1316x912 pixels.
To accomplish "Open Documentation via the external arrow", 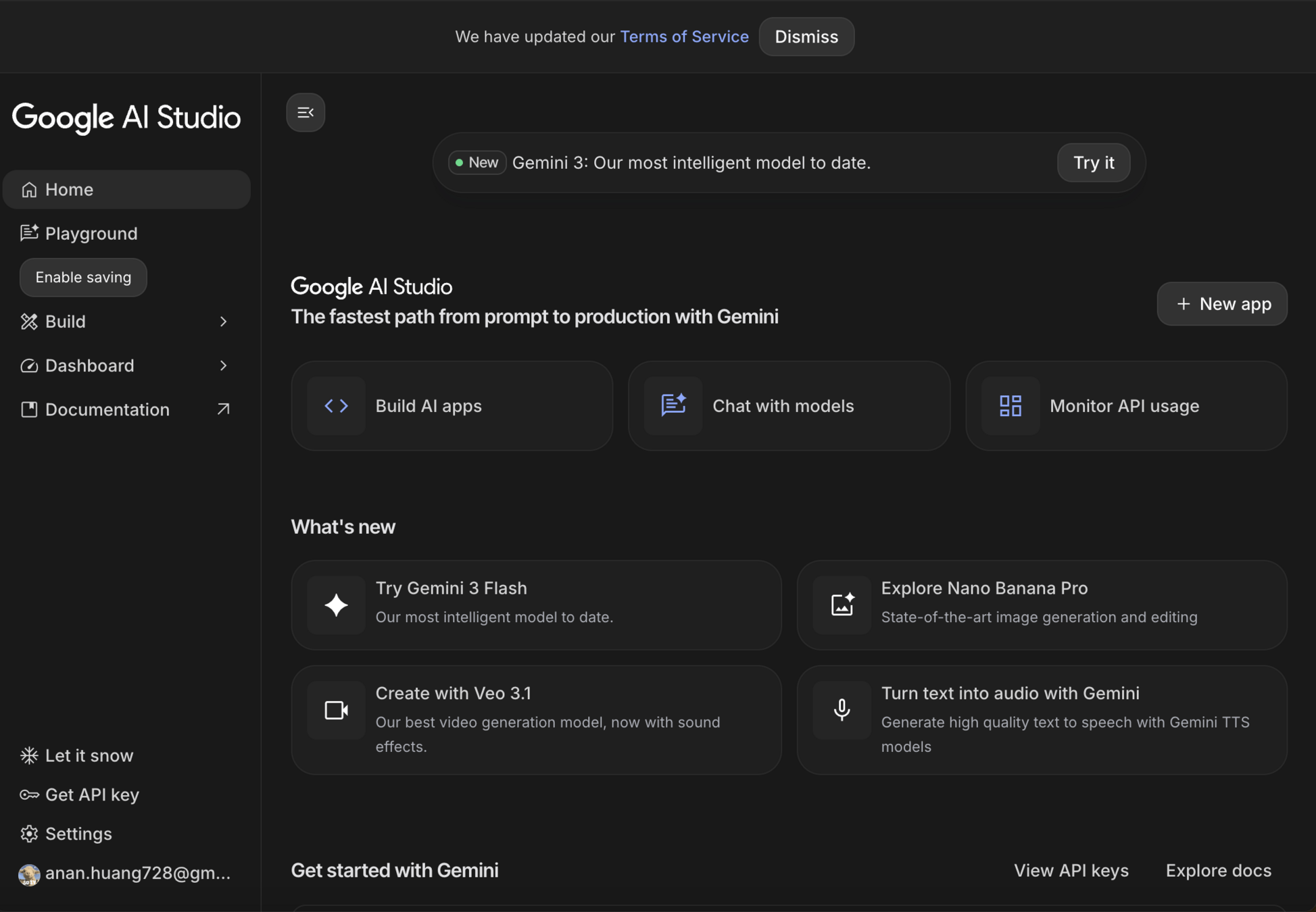I will point(223,409).
